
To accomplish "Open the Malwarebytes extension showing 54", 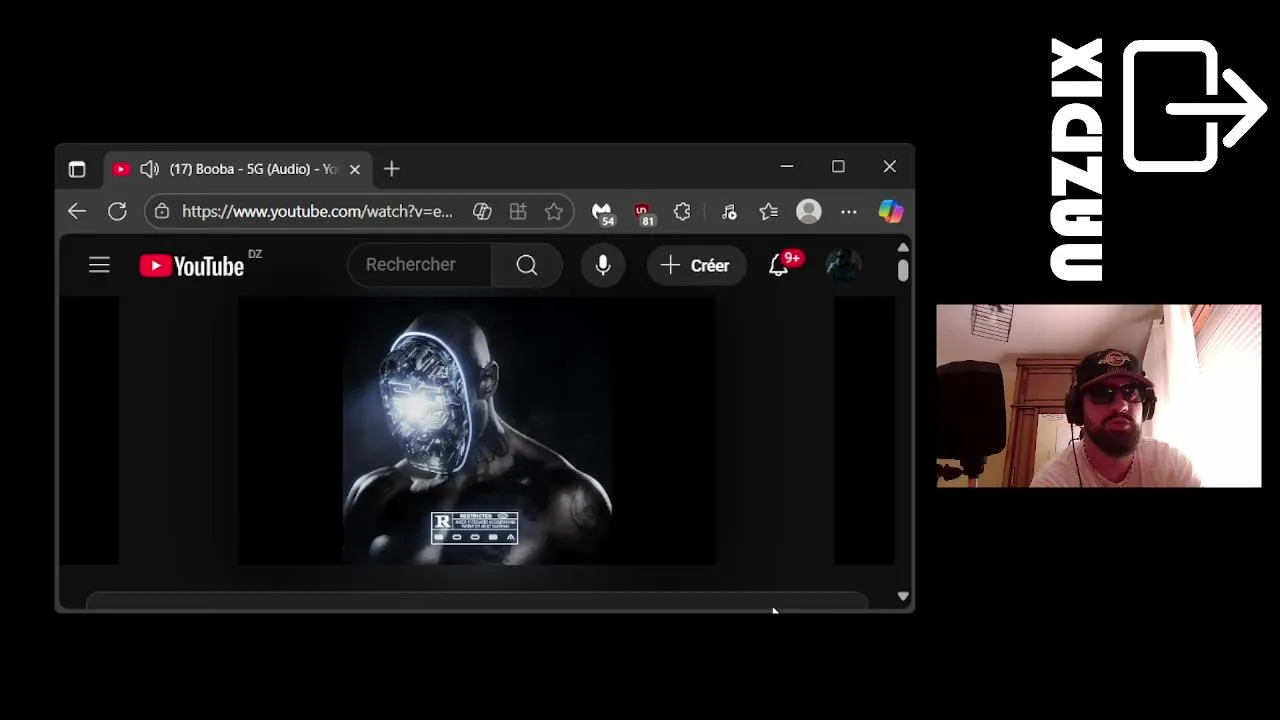I will (x=602, y=212).
